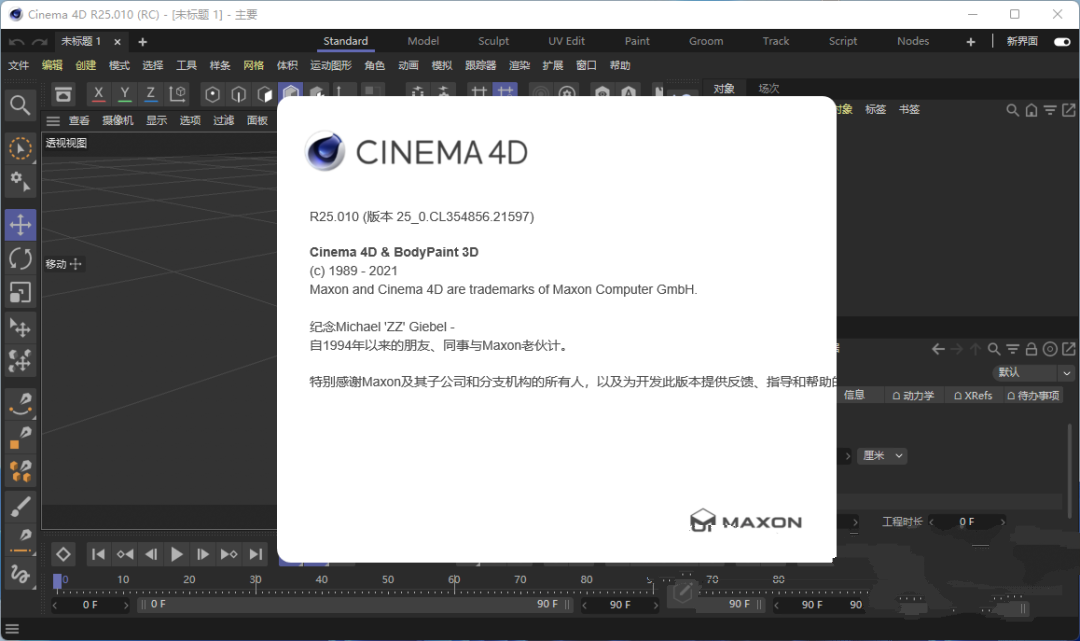The height and width of the screenshot is (641, 1080).
Task: Click search icon in object manager
Action: tap(1012, 110)
